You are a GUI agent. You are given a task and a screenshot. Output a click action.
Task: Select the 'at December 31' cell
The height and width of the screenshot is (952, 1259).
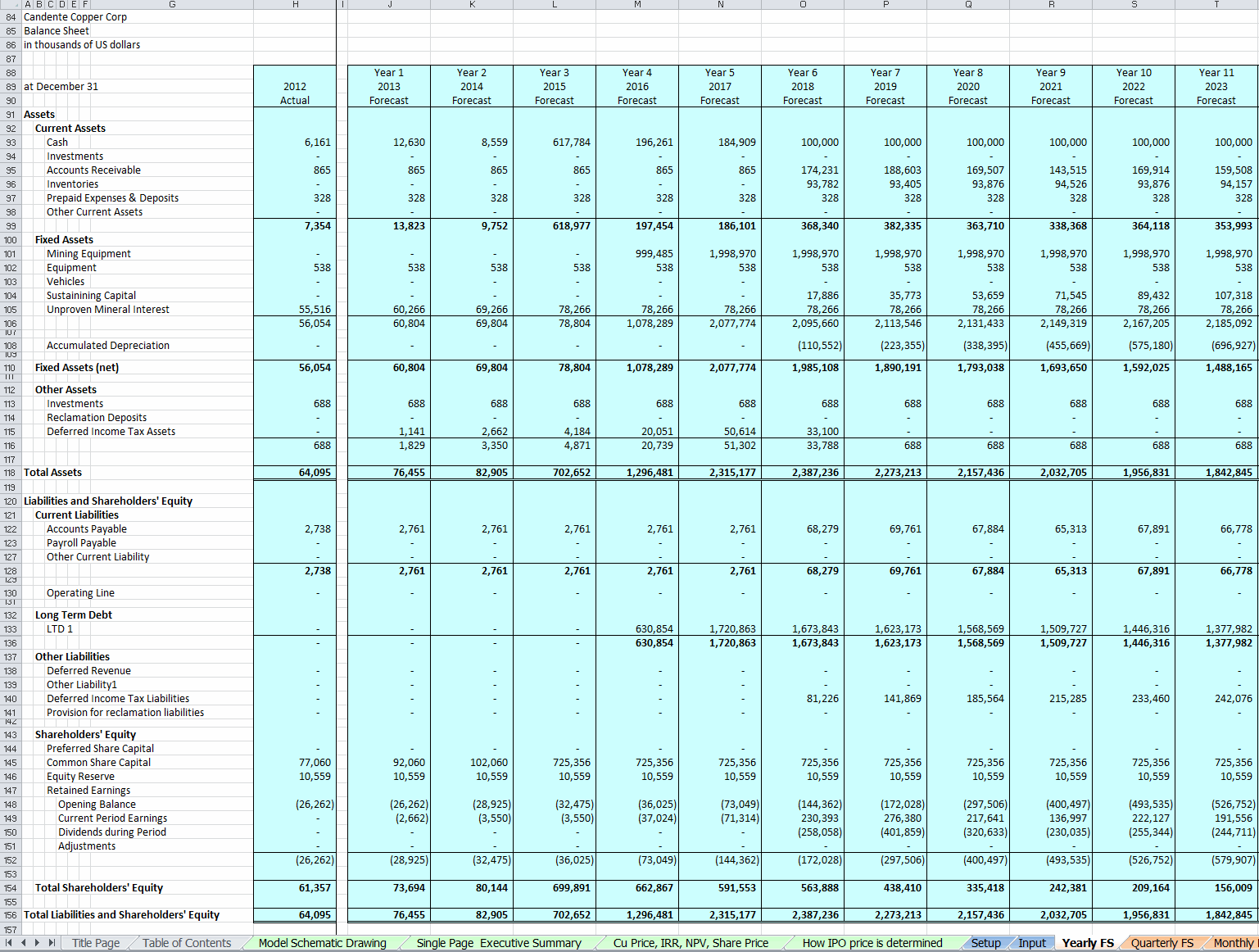[x=61, y=87]
